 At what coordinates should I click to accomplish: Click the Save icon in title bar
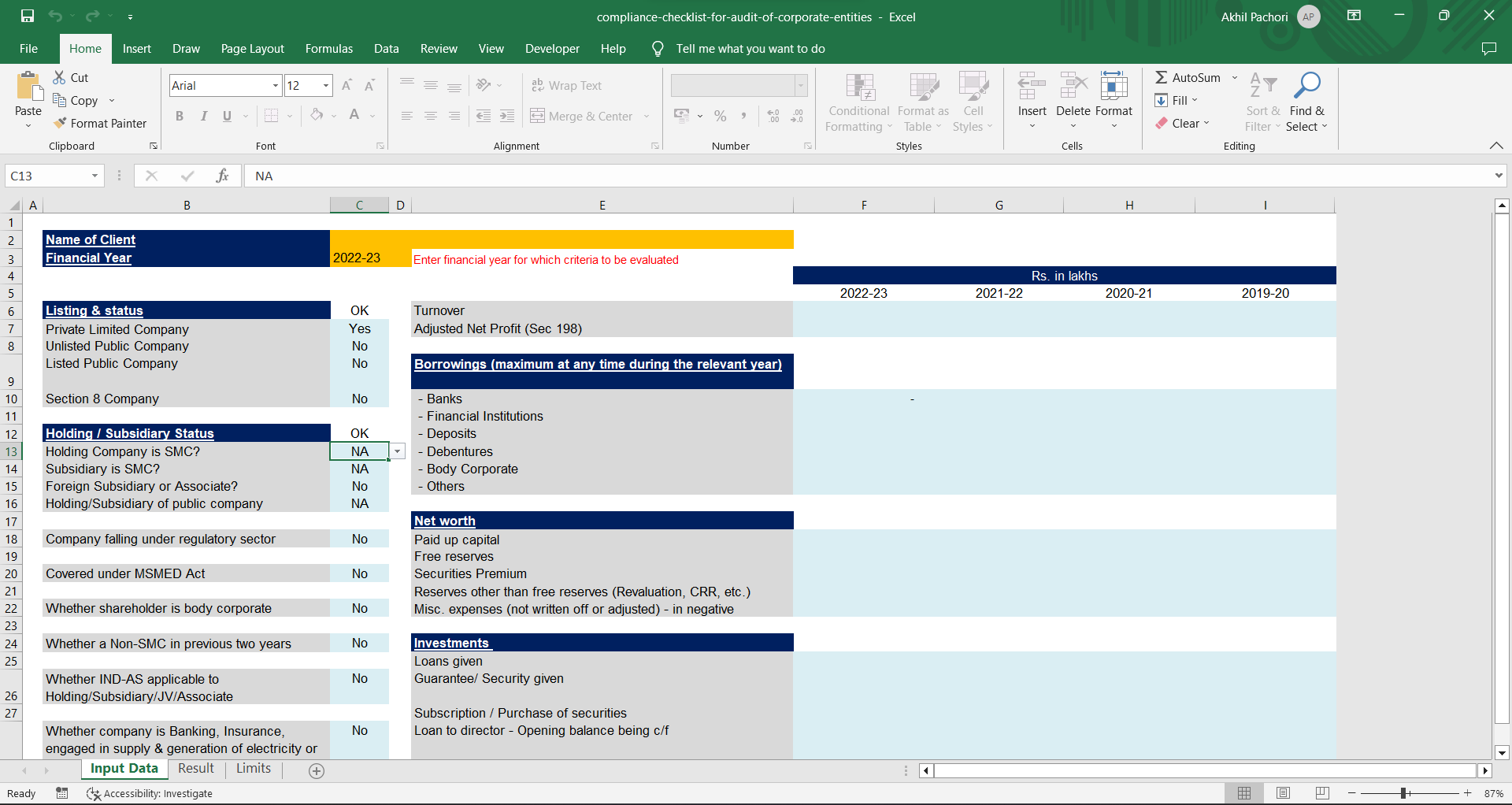(x=28, y=16)
